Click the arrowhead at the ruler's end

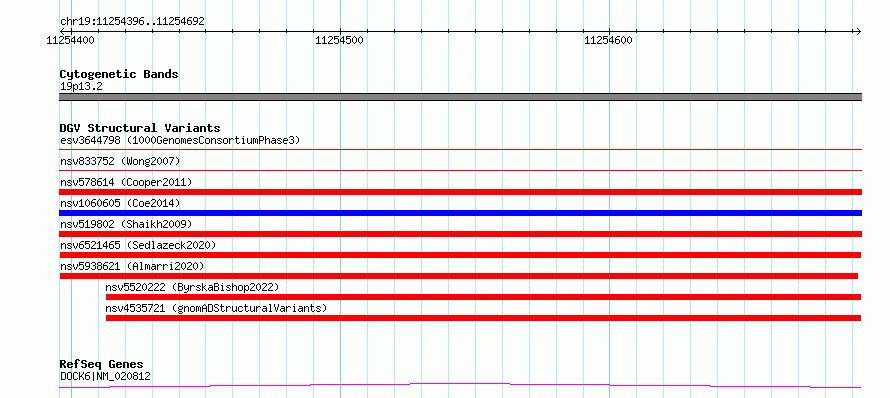858,32
